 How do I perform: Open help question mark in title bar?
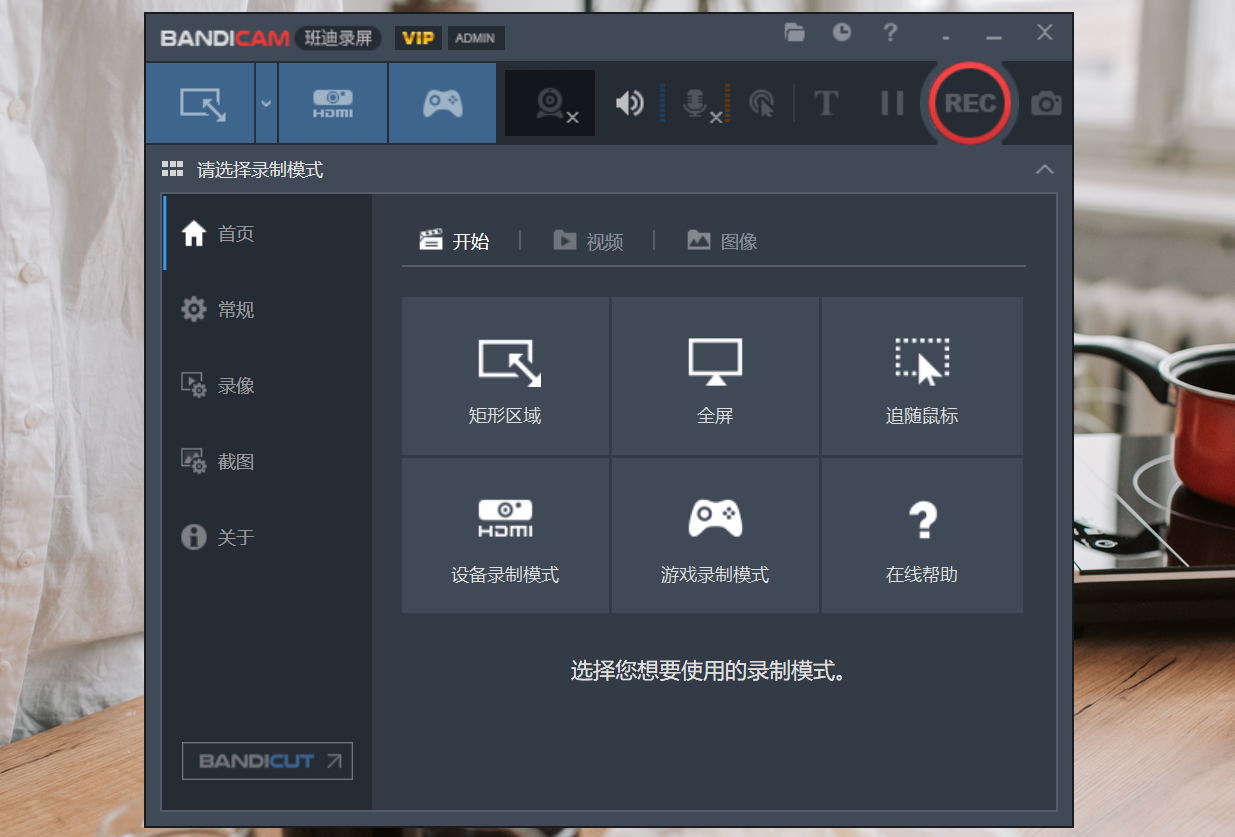click(x=890, y=32)
